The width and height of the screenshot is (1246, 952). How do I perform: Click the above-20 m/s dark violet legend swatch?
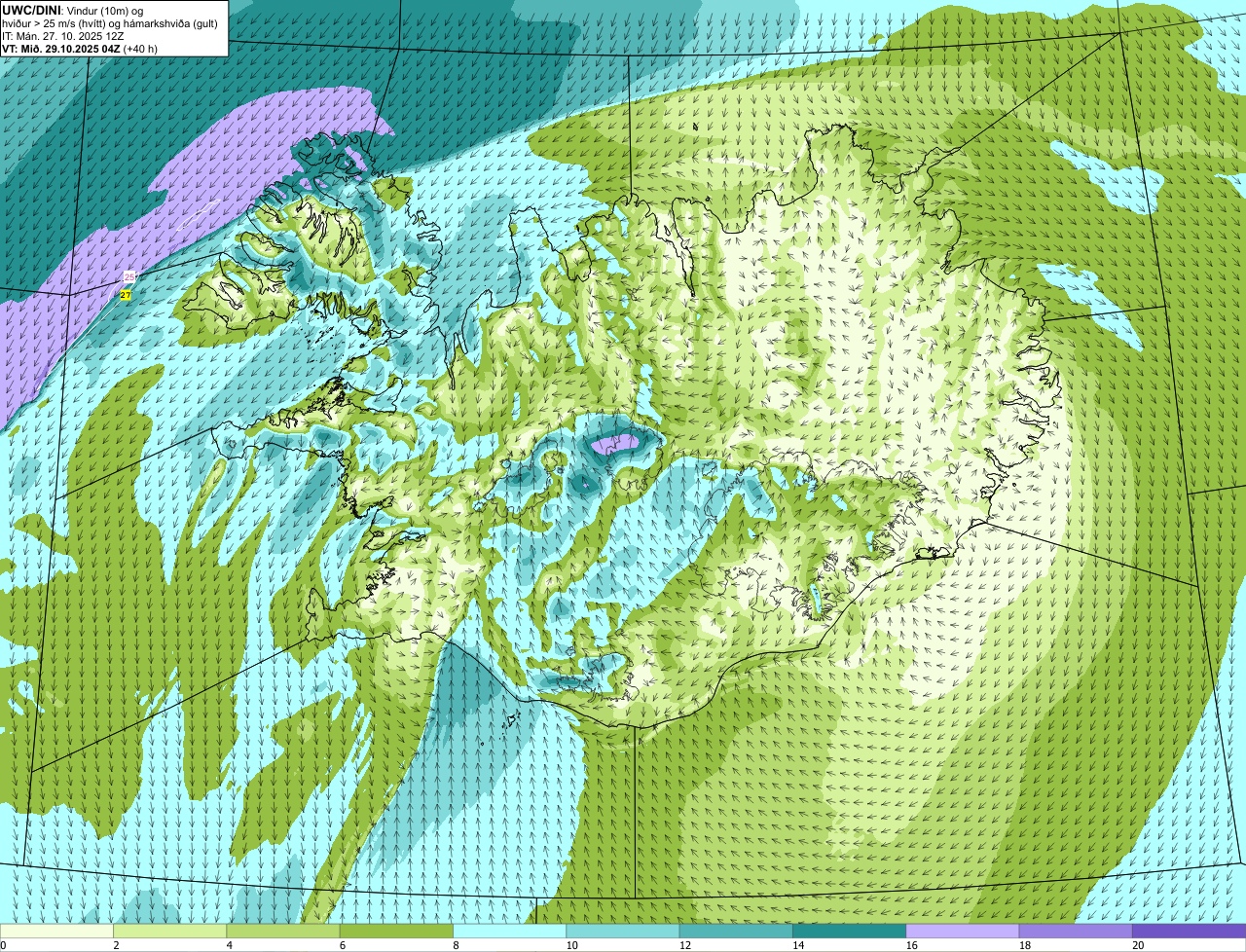(x=1189, y=932)
